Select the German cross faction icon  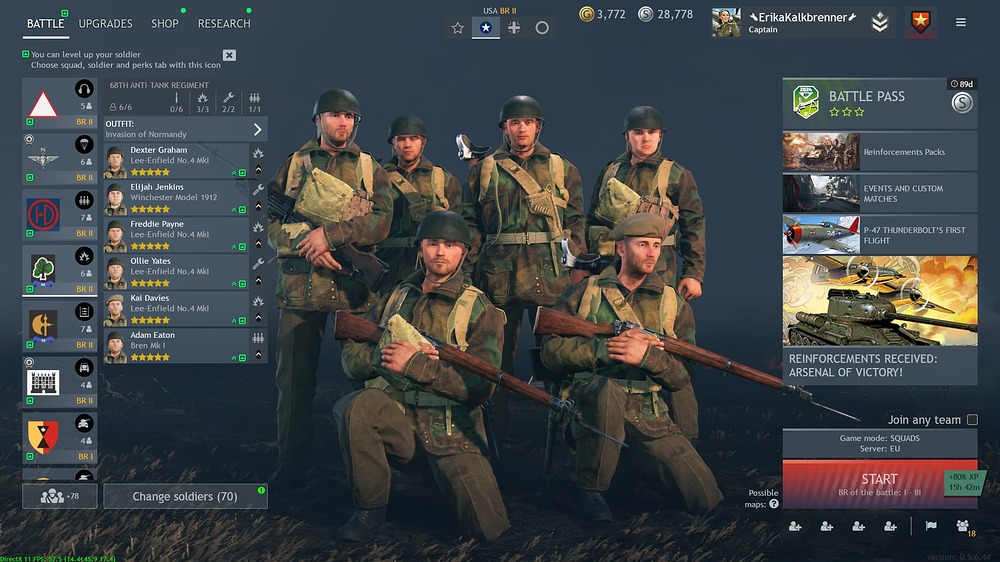(x=514, y=27)
